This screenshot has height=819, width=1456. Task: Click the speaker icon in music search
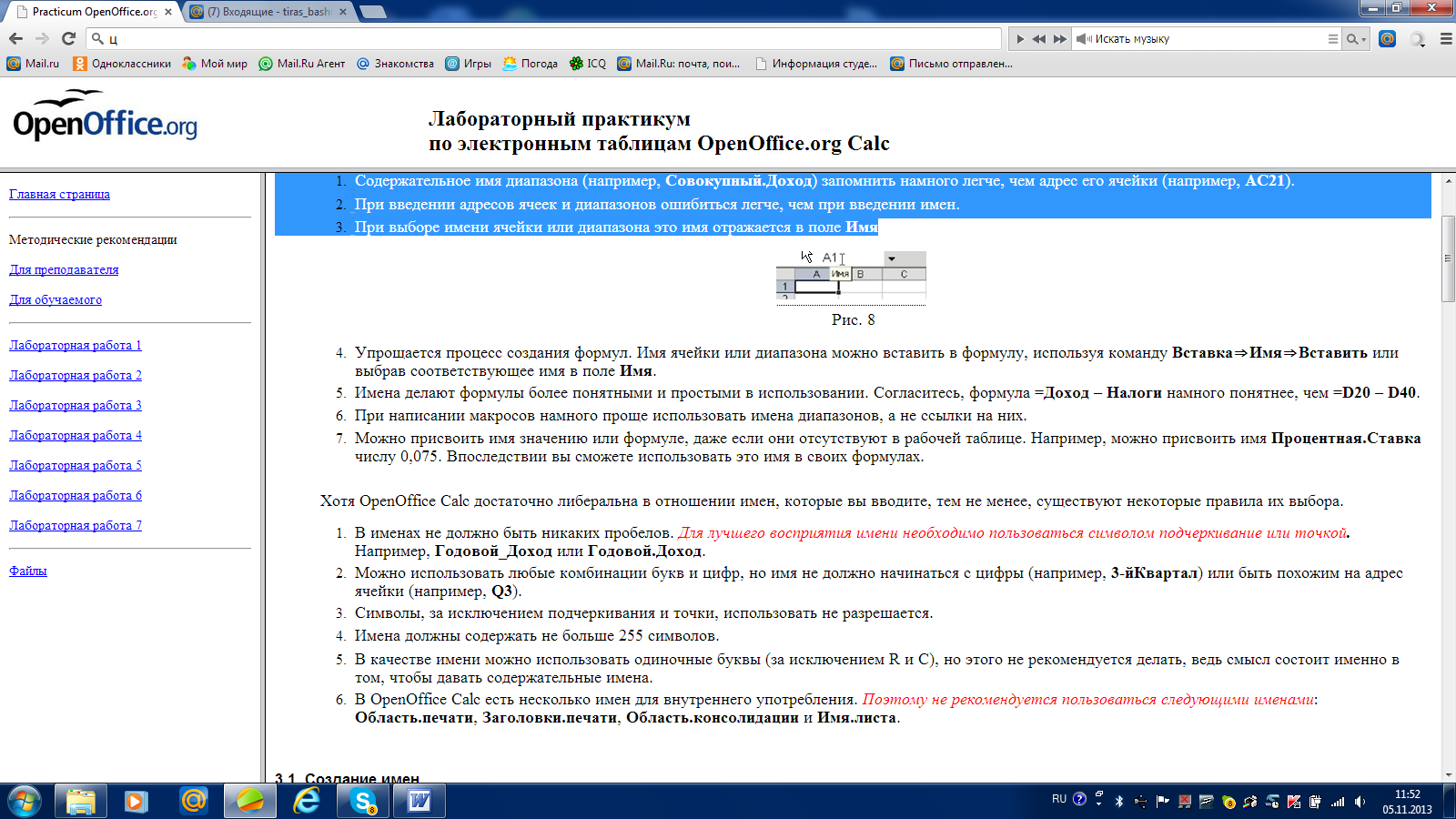click(x=1084, y=39)
